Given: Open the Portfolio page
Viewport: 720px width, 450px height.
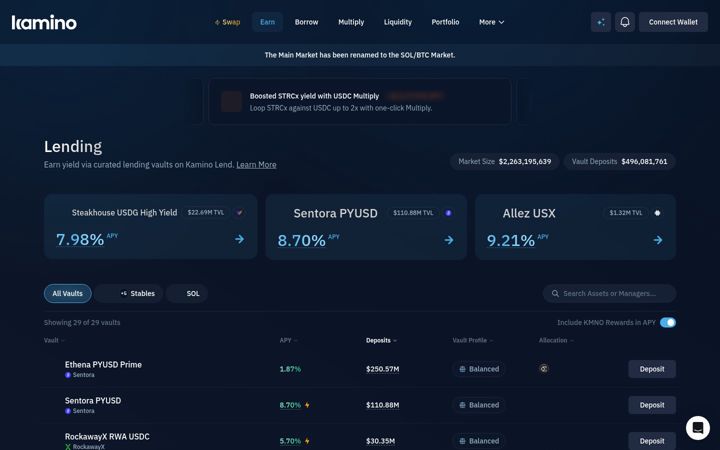Looking at the screenshot, I should 445,22.
